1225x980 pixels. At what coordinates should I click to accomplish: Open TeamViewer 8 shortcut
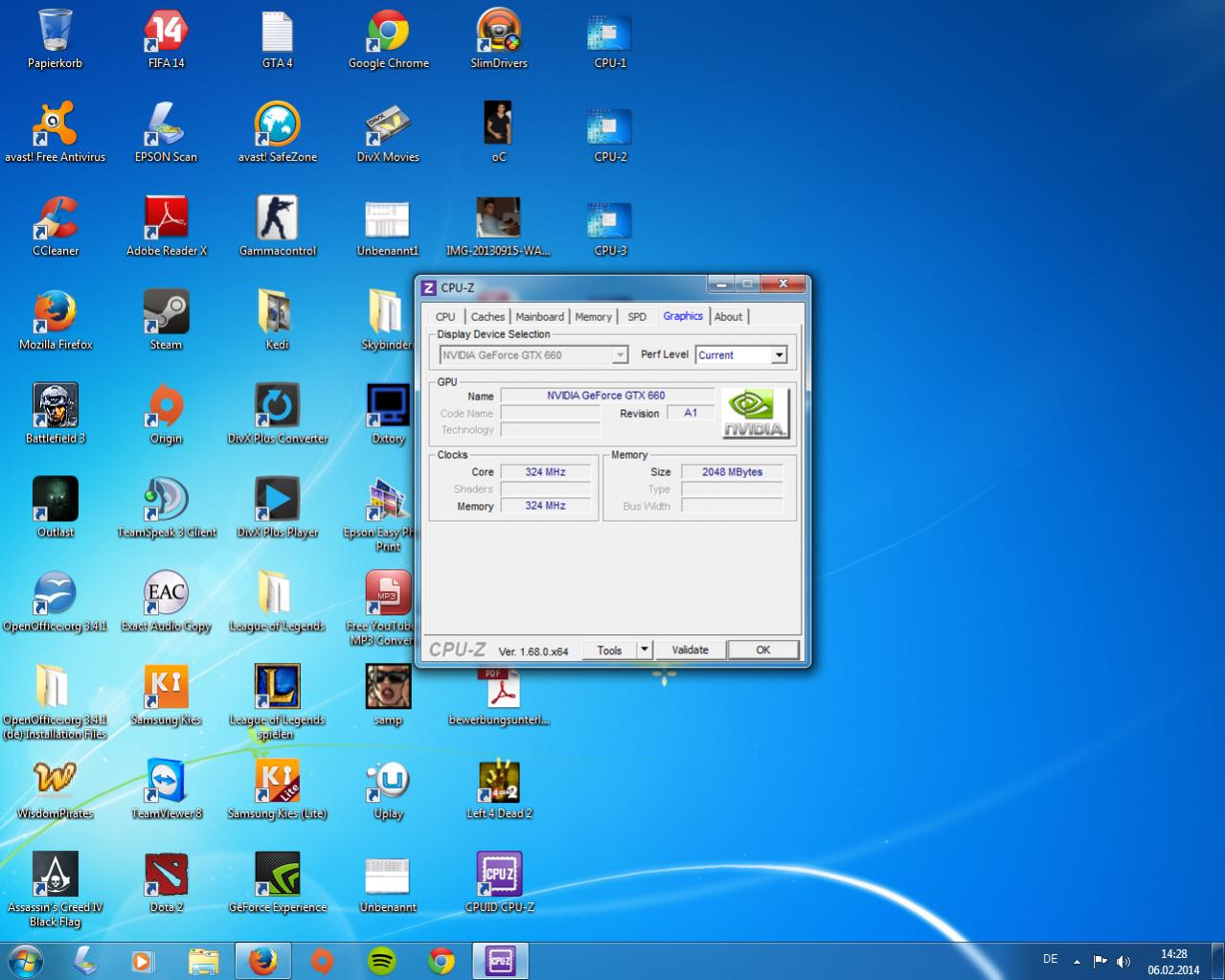point(166,790)
